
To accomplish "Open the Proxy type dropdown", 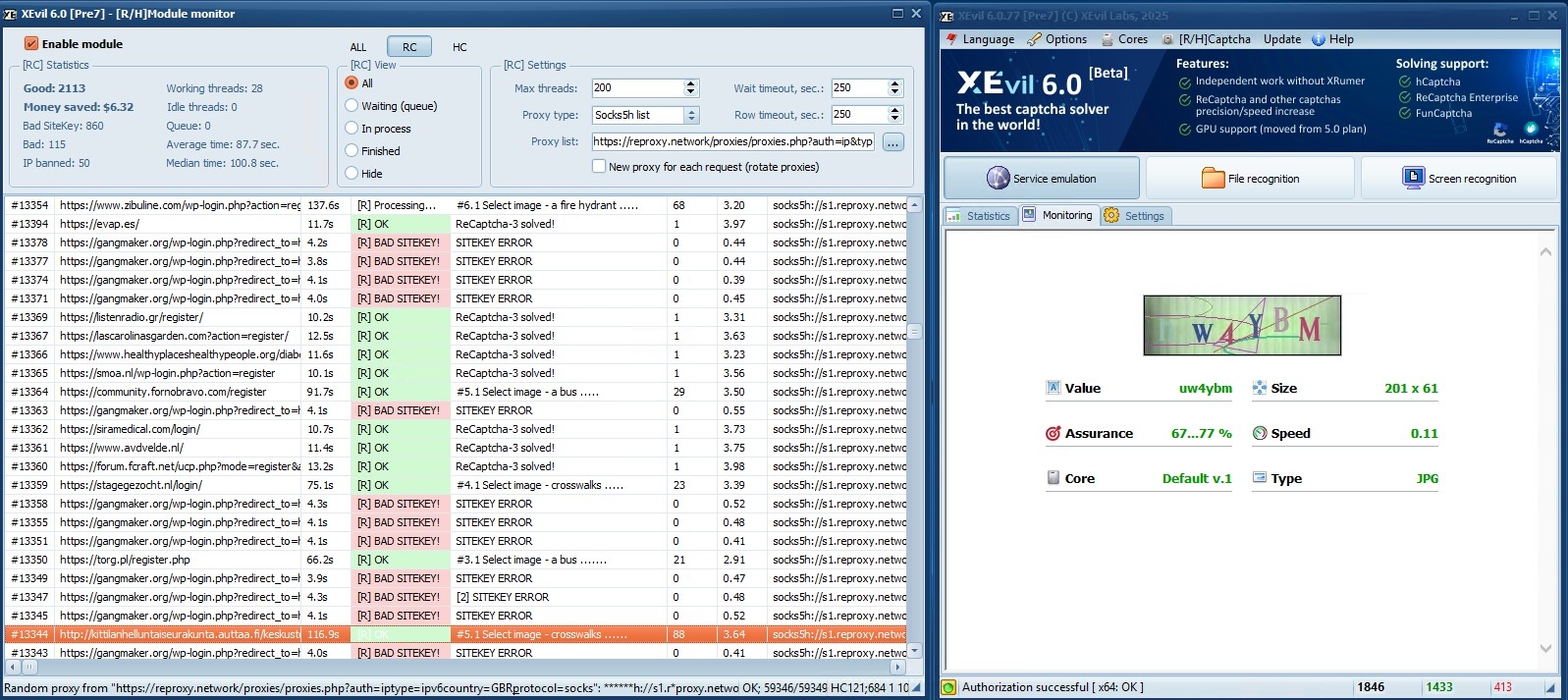I will click(x=691, y=115).
